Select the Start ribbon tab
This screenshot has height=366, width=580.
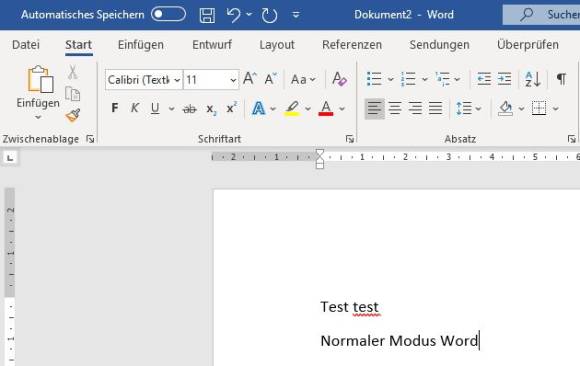pyautogui.click(x=78, y=45)
